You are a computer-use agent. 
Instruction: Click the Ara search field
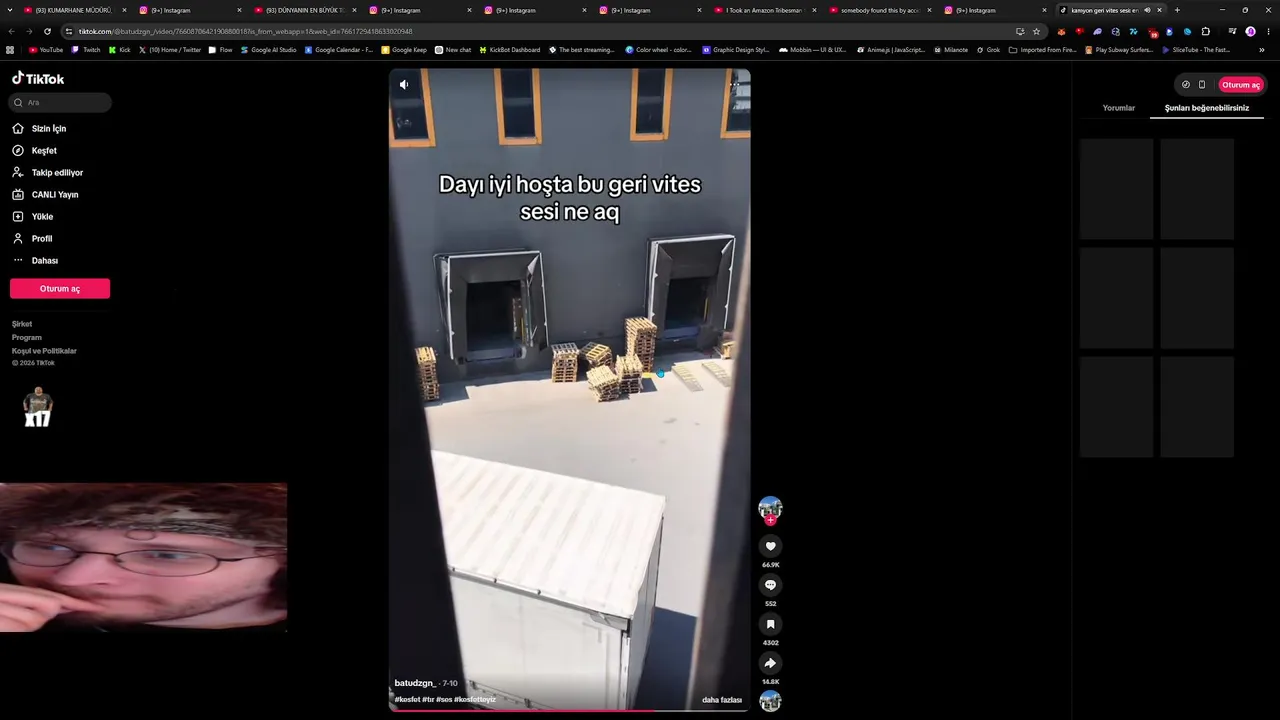click(60, 102)
